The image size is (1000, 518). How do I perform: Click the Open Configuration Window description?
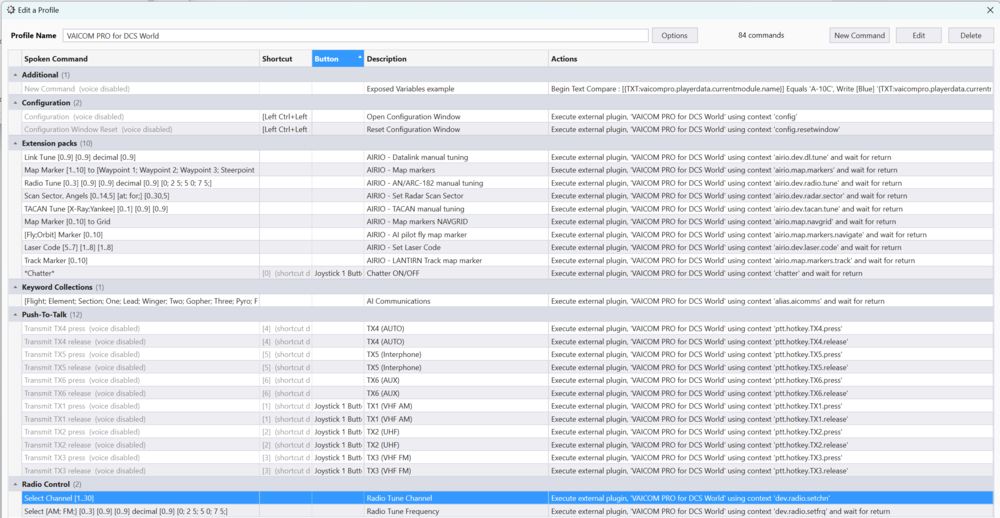click(413, 117)
